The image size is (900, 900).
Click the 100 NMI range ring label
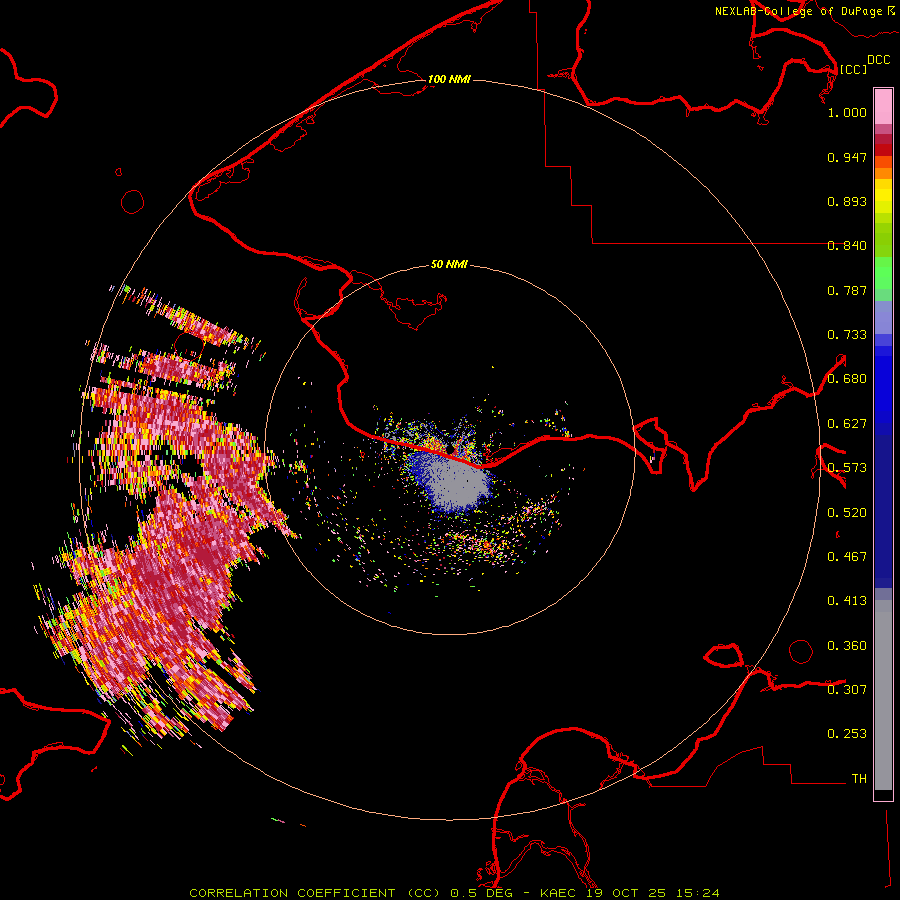point(449,79)
